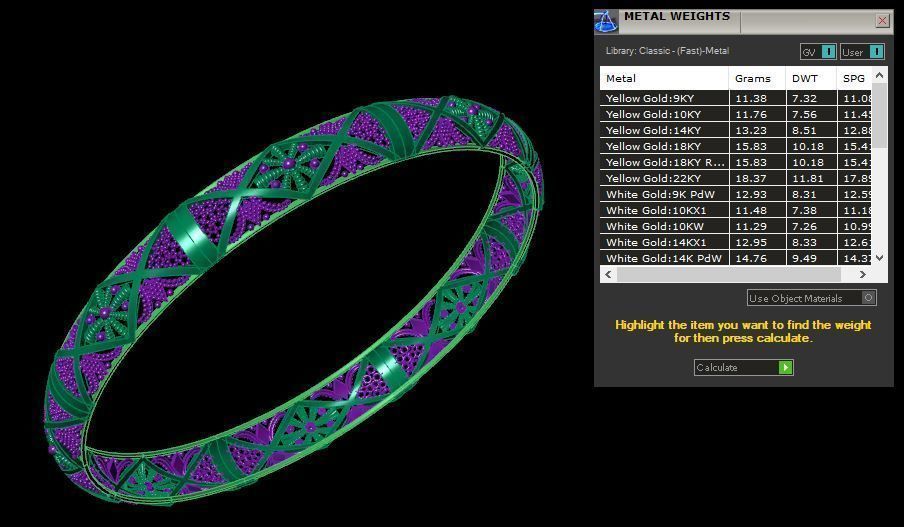The height and width of the screenshot is (527, 904).
Task: Select the Yellow Gold:18KY row
Action: [736, 146]
